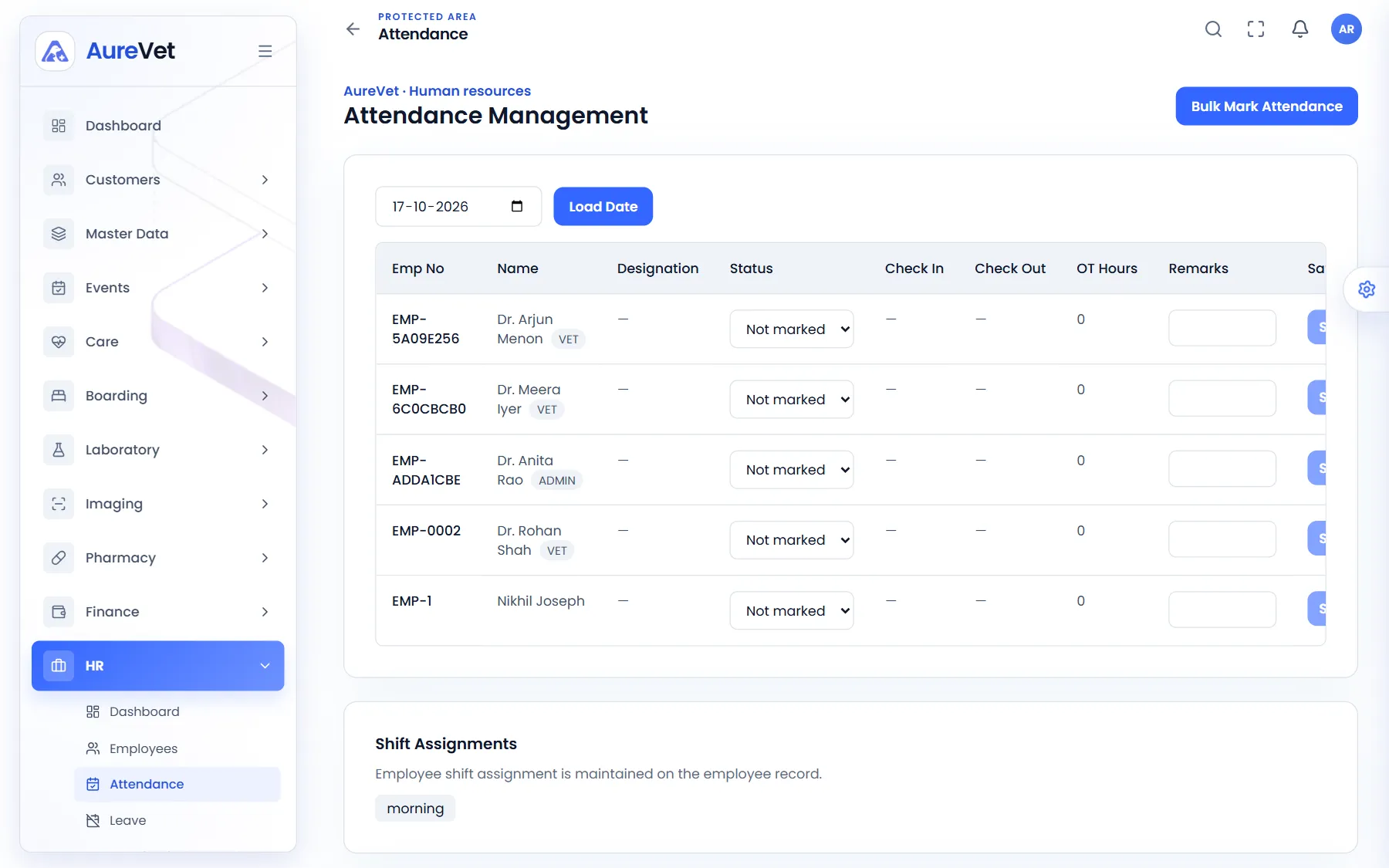The height and width of the screenshot is (868, 1389).
Task: Open the search icon in header
Action: click(1213, 29)
